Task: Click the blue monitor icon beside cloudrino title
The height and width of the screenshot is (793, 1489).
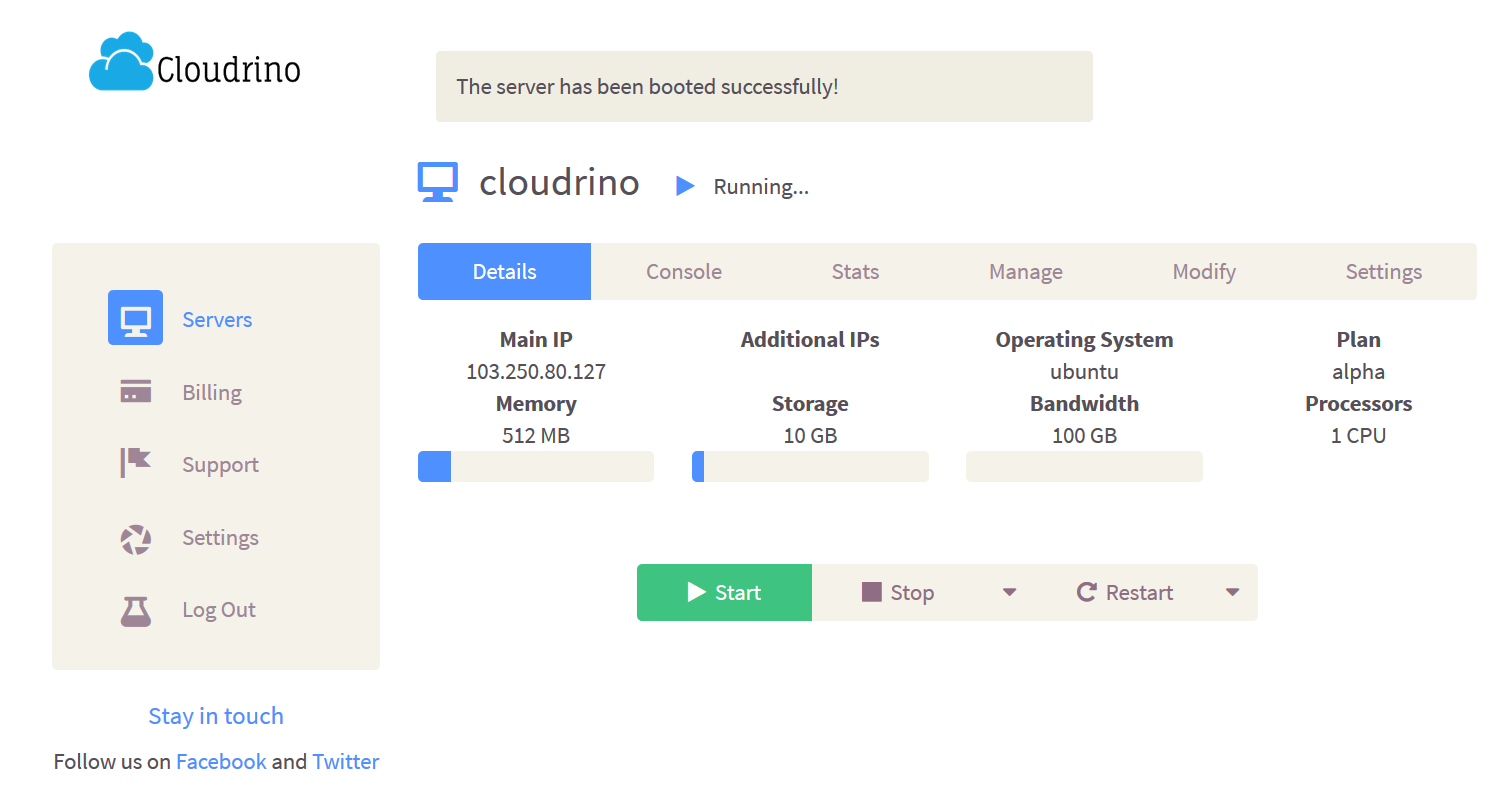Action: (437, 182)
